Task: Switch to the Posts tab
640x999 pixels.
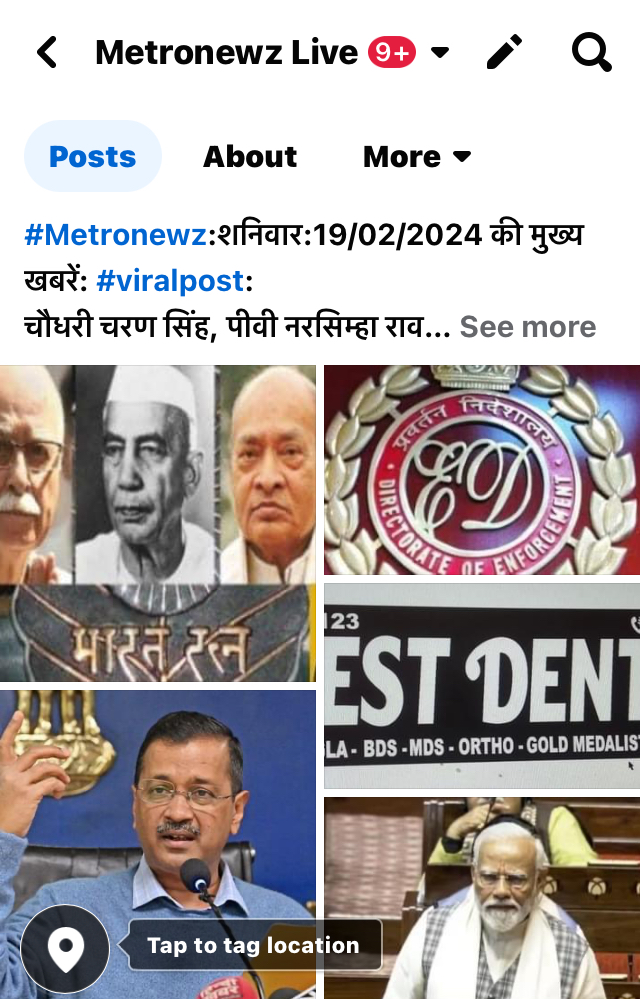Action: 93,156
